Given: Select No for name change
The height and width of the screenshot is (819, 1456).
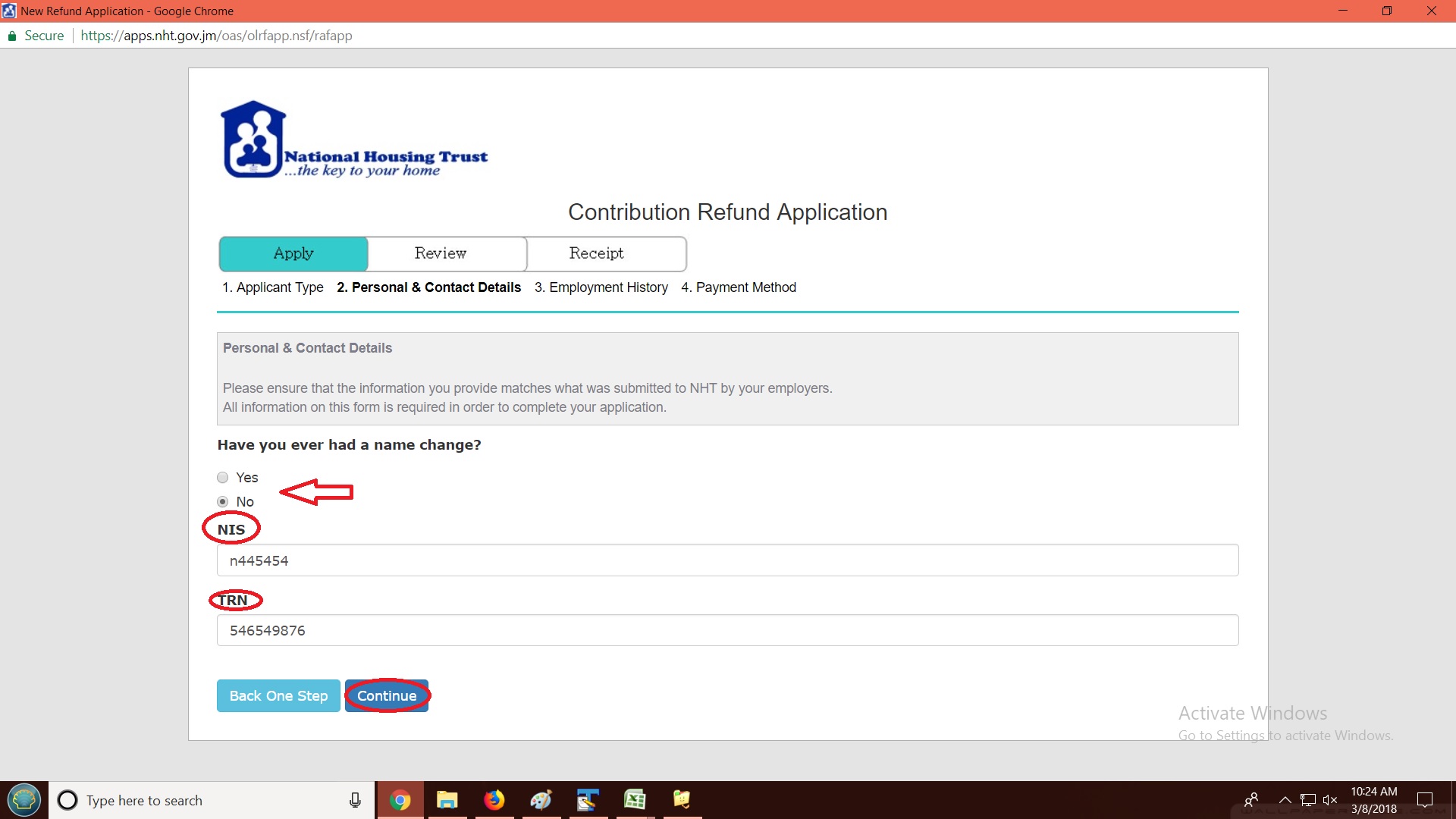Looking at the screenshot, I should [222, 502].
